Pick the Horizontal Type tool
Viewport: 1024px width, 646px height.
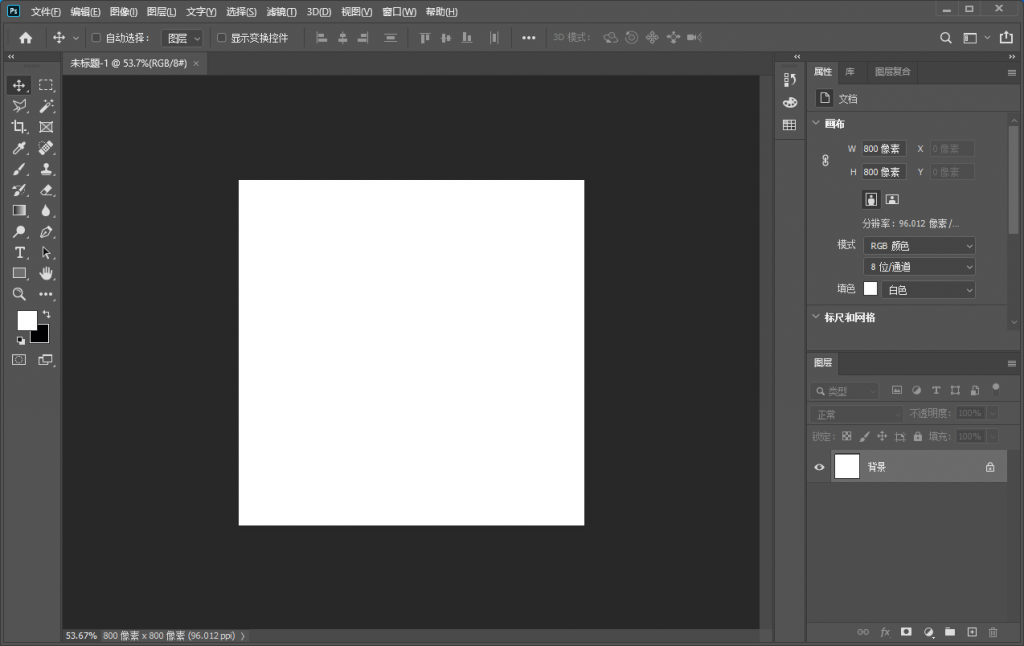pyautogui.click(x=19, y=252)
